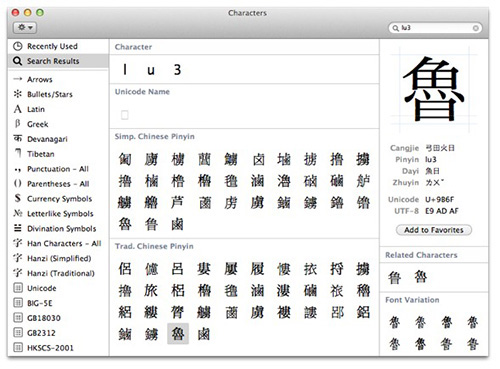Click the grid icon beside HKSCS-2001
This screenshot has height=369, width=500.
point(18,348)
